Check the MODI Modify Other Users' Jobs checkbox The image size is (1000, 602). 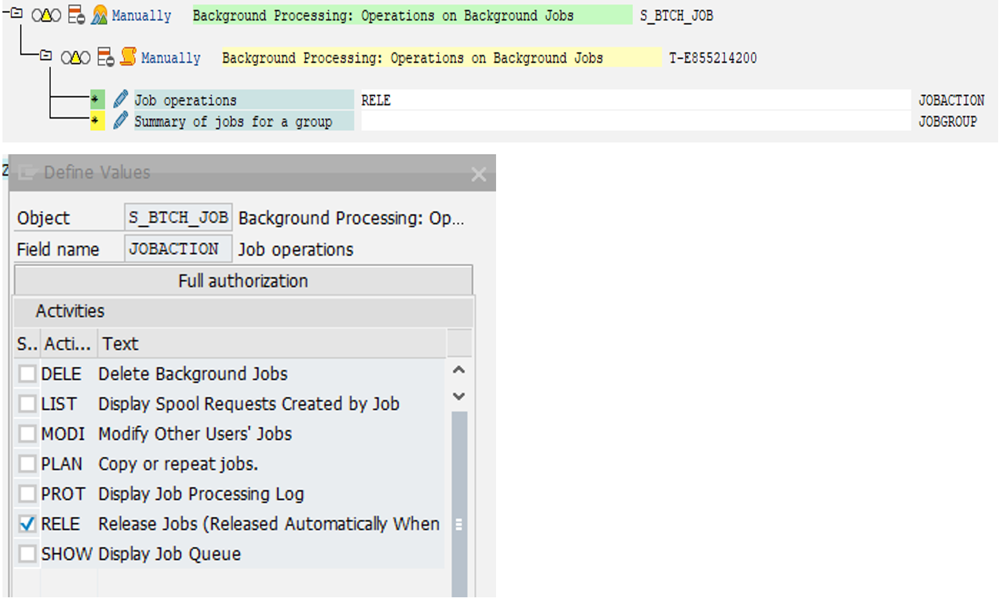pyautogui.click(x=27, y=434)
